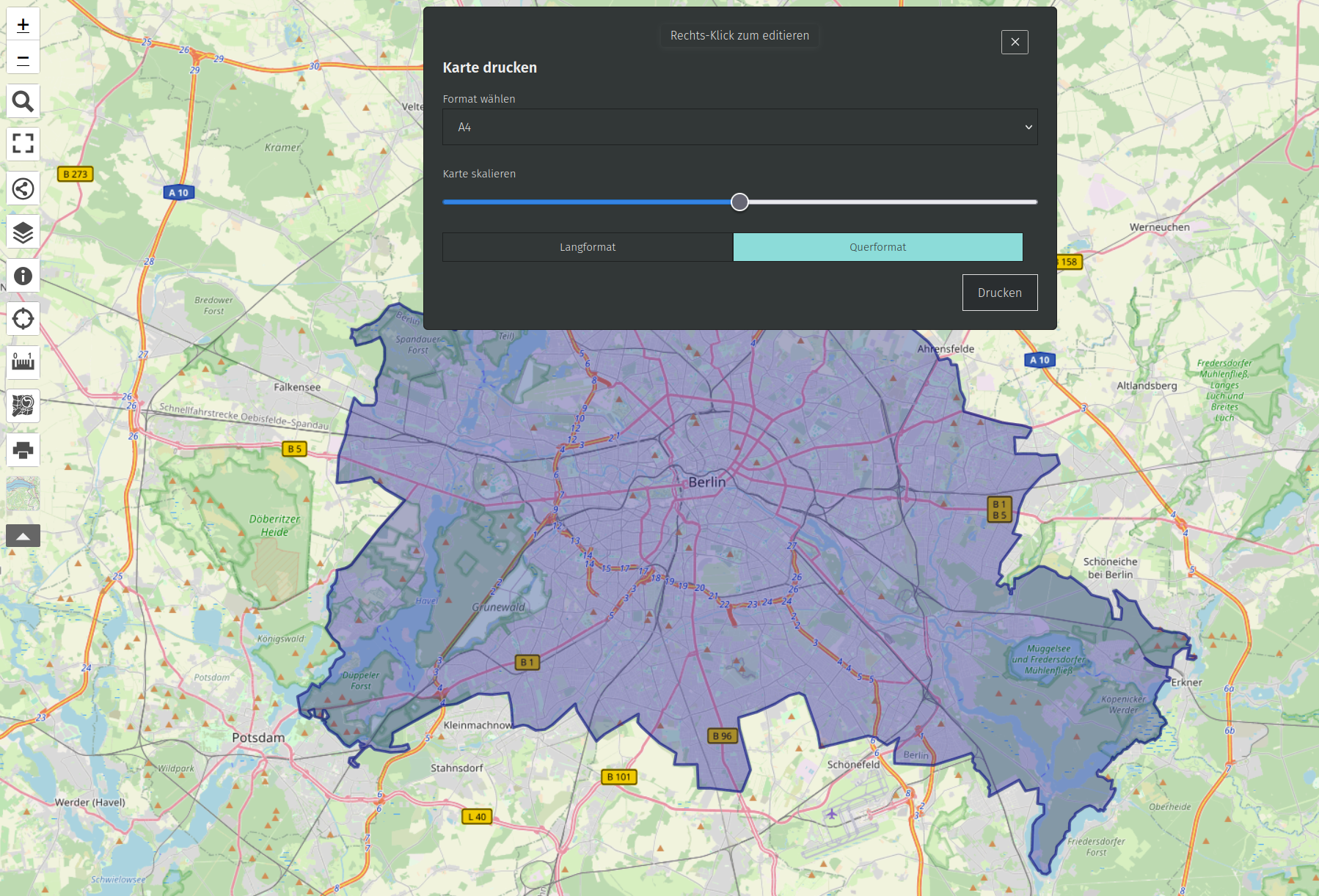Viewport: 1319px width, 896px height.
Task: Zoom in on the map
Action: [23, 25]
